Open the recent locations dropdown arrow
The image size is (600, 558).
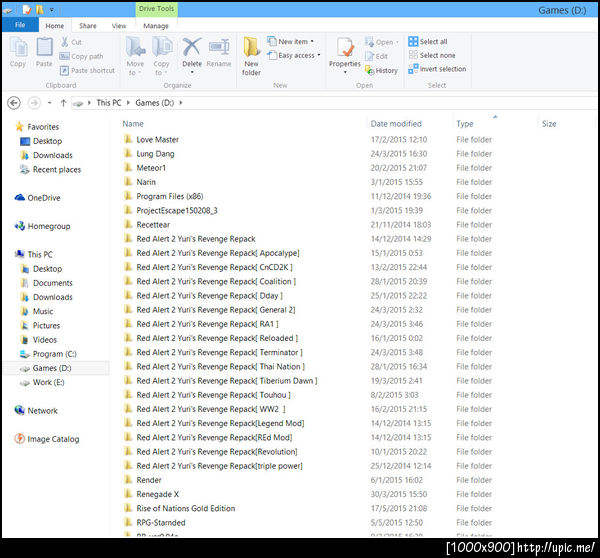point(49,103)
